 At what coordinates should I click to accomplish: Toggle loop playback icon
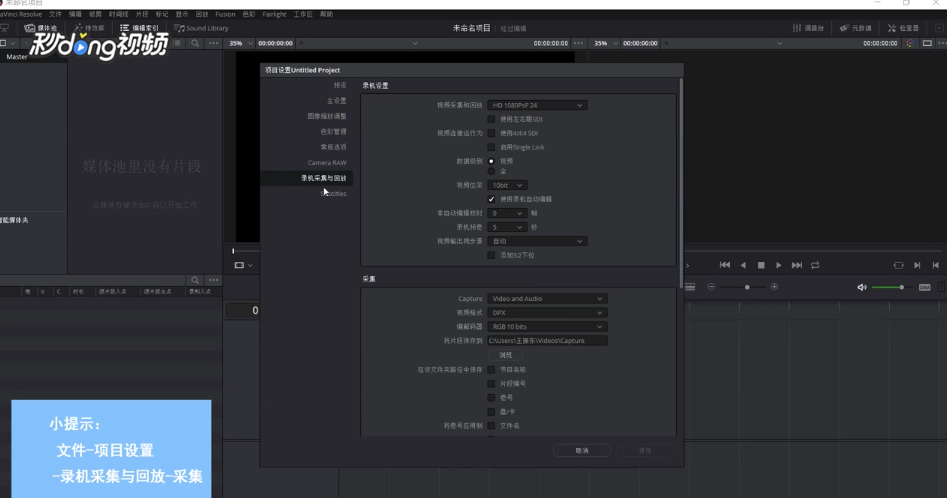pos(815,265)
